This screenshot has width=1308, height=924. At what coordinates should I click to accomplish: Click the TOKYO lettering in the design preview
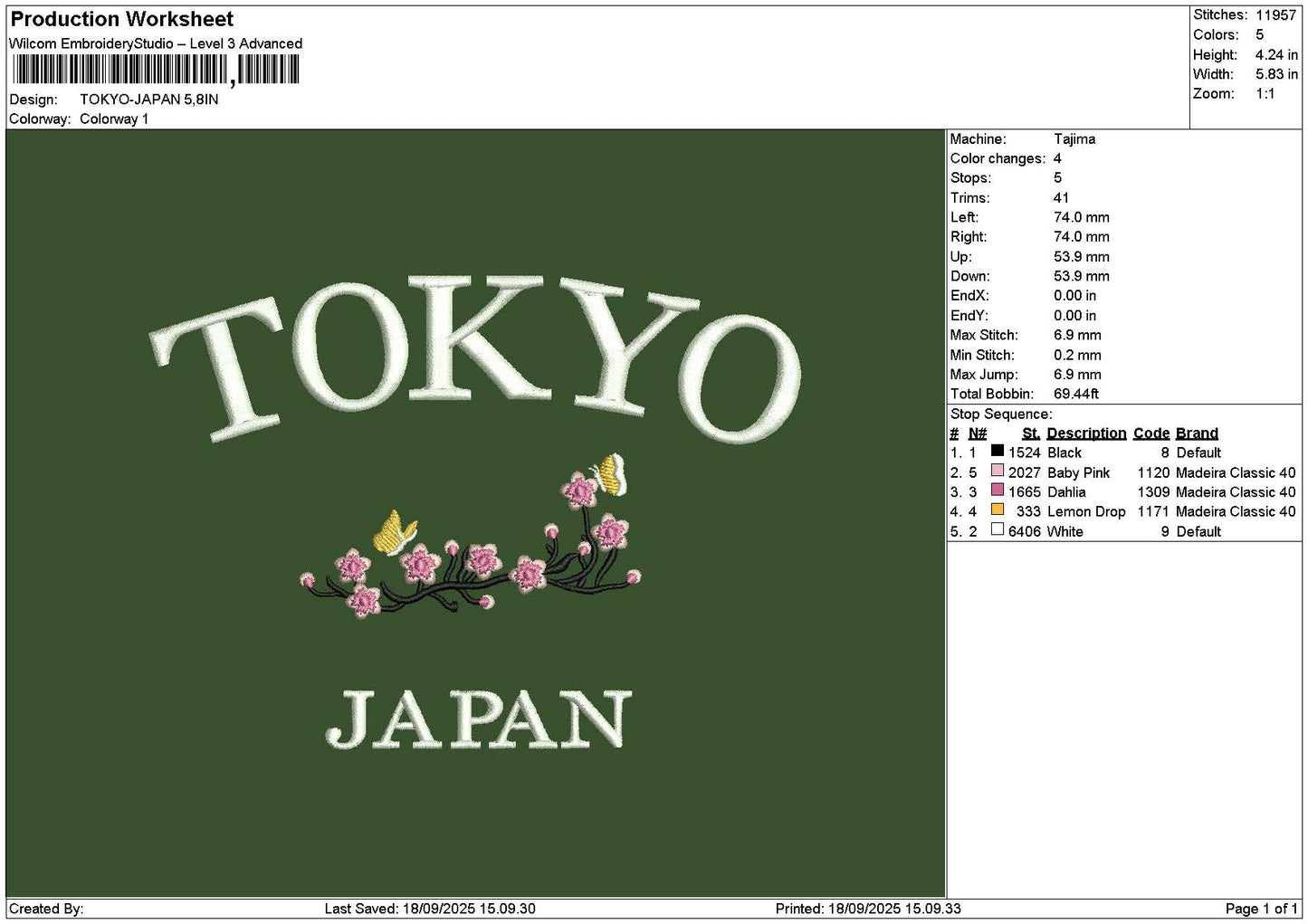click(x=475, y=357)
